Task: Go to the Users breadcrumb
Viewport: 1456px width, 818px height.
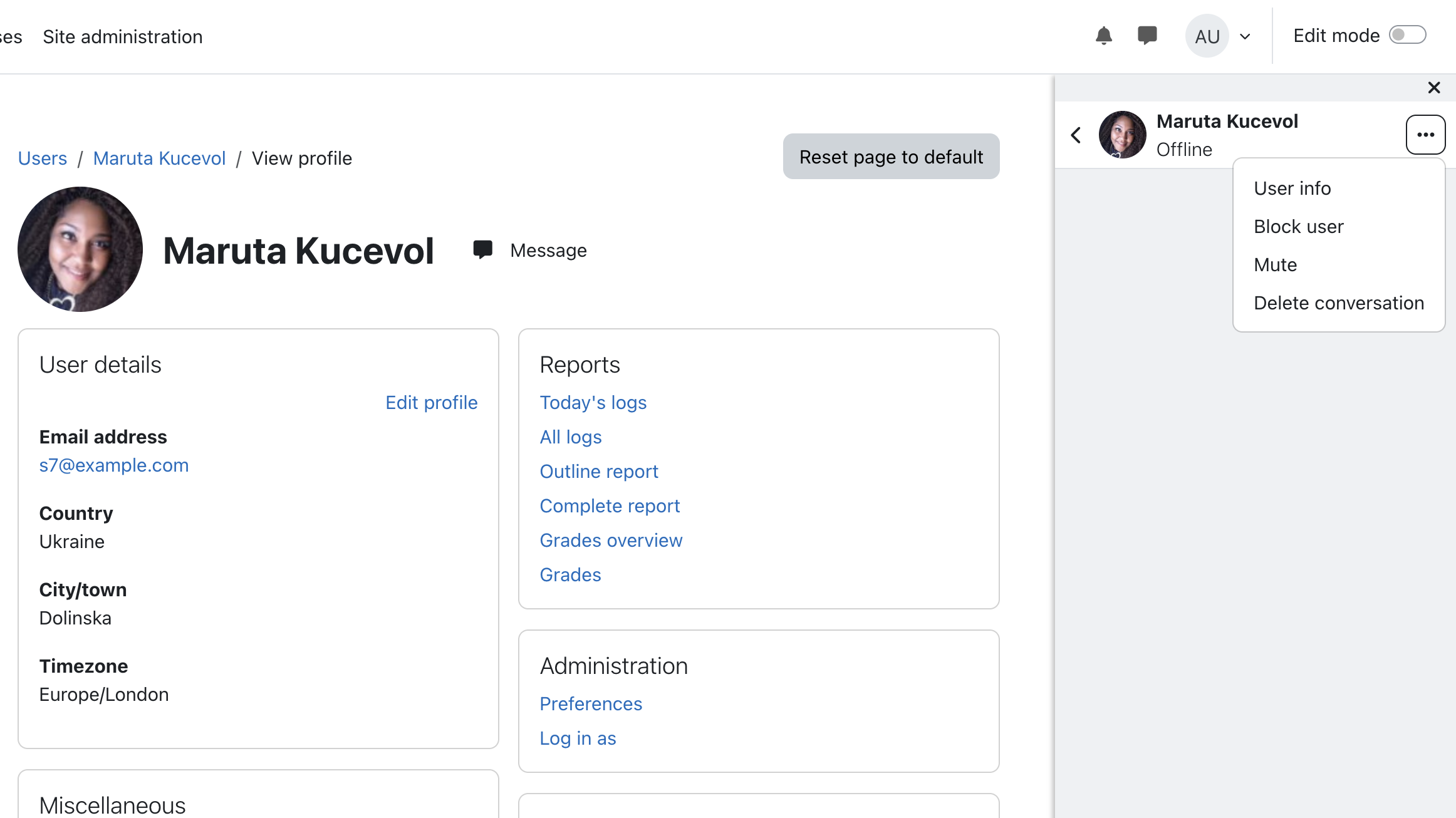Action: pos(42,158)
